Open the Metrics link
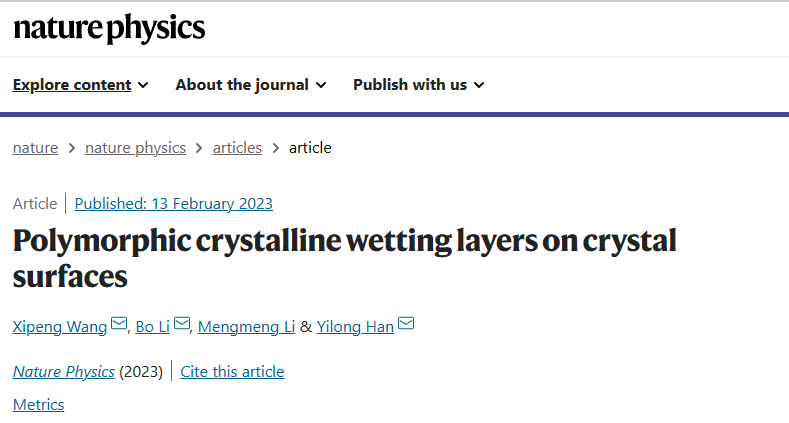Screen dimensions: 789x423 tap(38, 405)
